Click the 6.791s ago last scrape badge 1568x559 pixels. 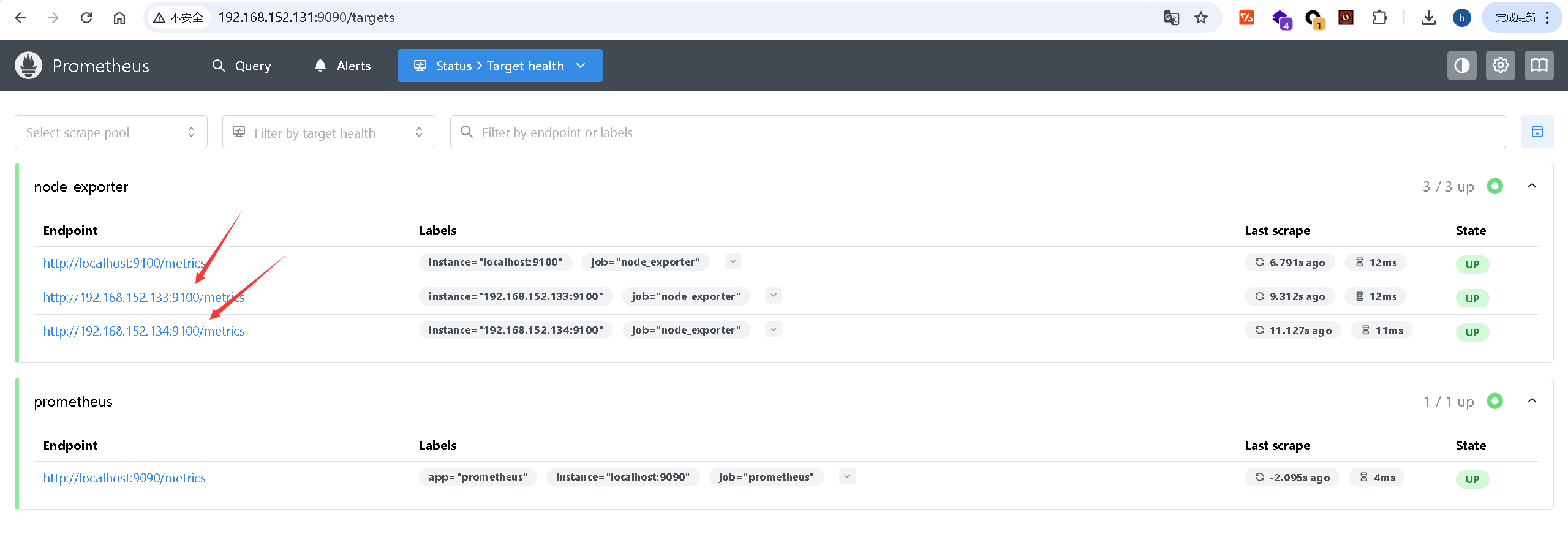[1289, 262]
